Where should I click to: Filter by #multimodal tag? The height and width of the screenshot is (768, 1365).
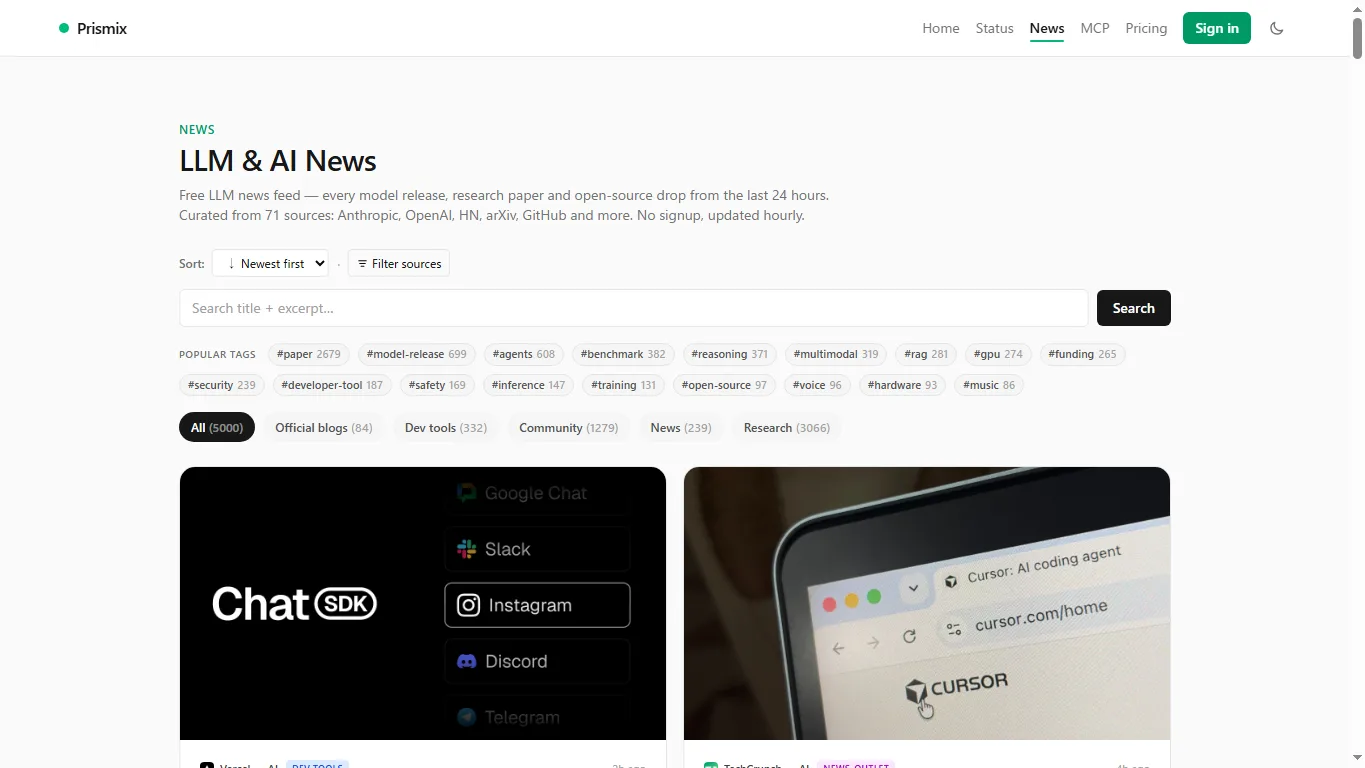click(836, 354)
